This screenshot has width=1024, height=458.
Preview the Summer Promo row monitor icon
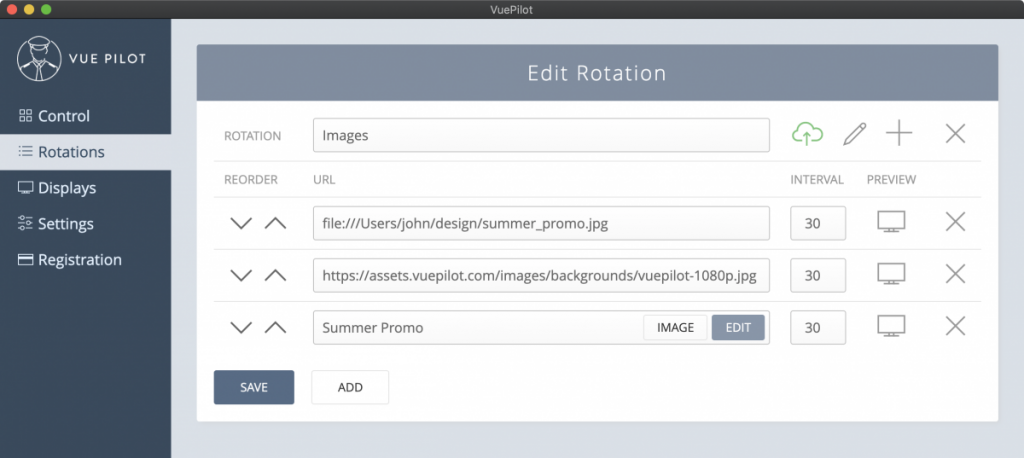point(891,326)
